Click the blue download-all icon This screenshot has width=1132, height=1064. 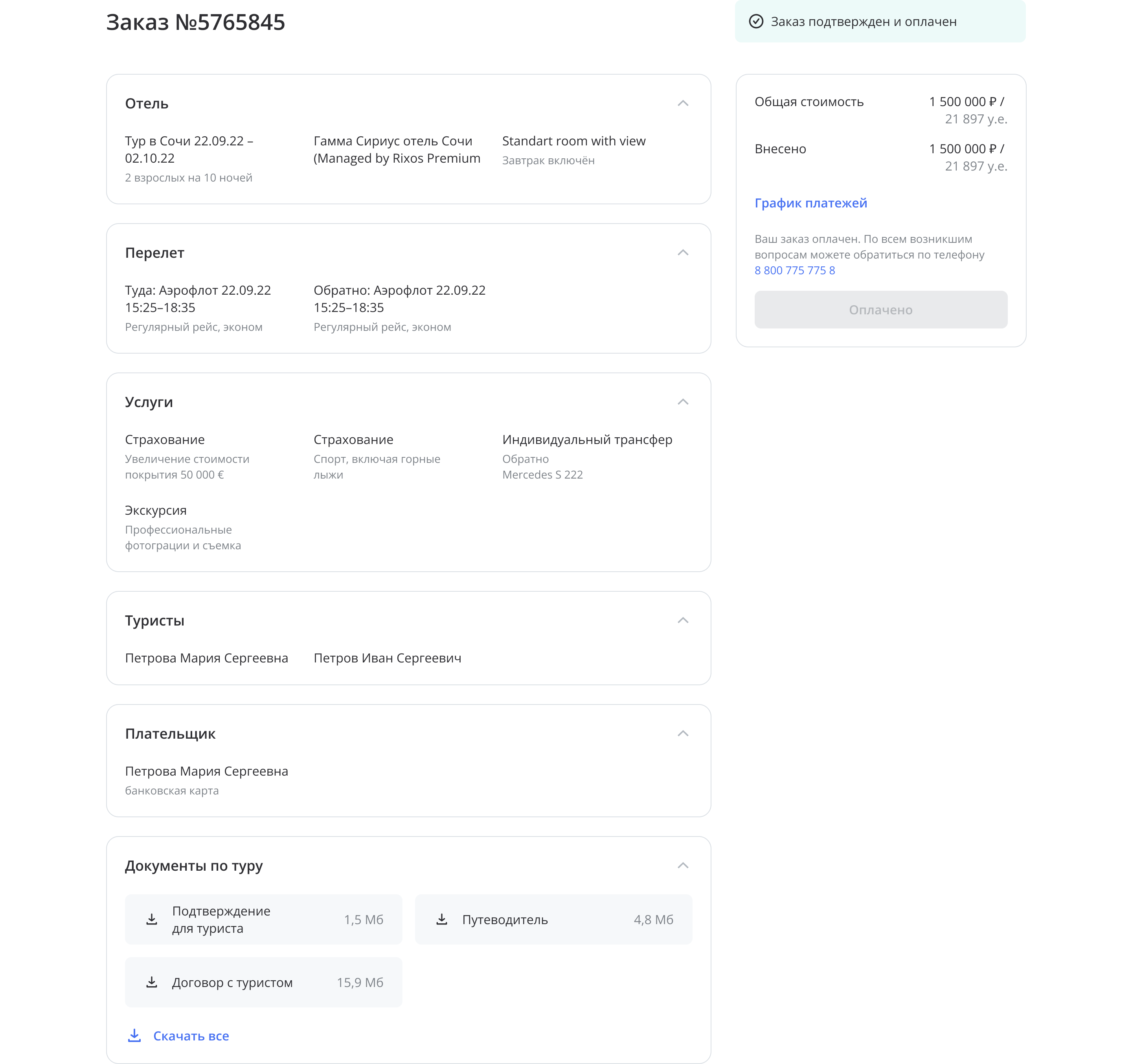click(x=134, y=1036)
